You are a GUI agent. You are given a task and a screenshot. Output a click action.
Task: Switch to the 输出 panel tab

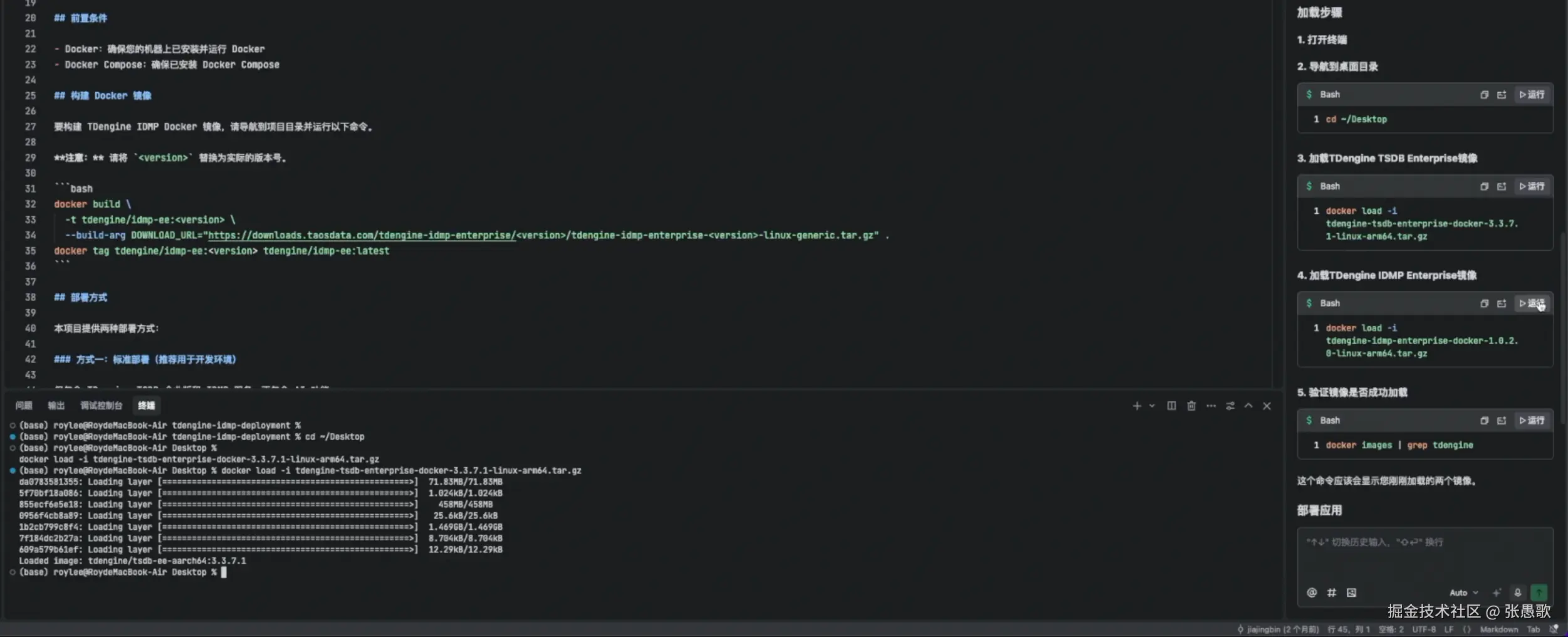pos(56,406)
